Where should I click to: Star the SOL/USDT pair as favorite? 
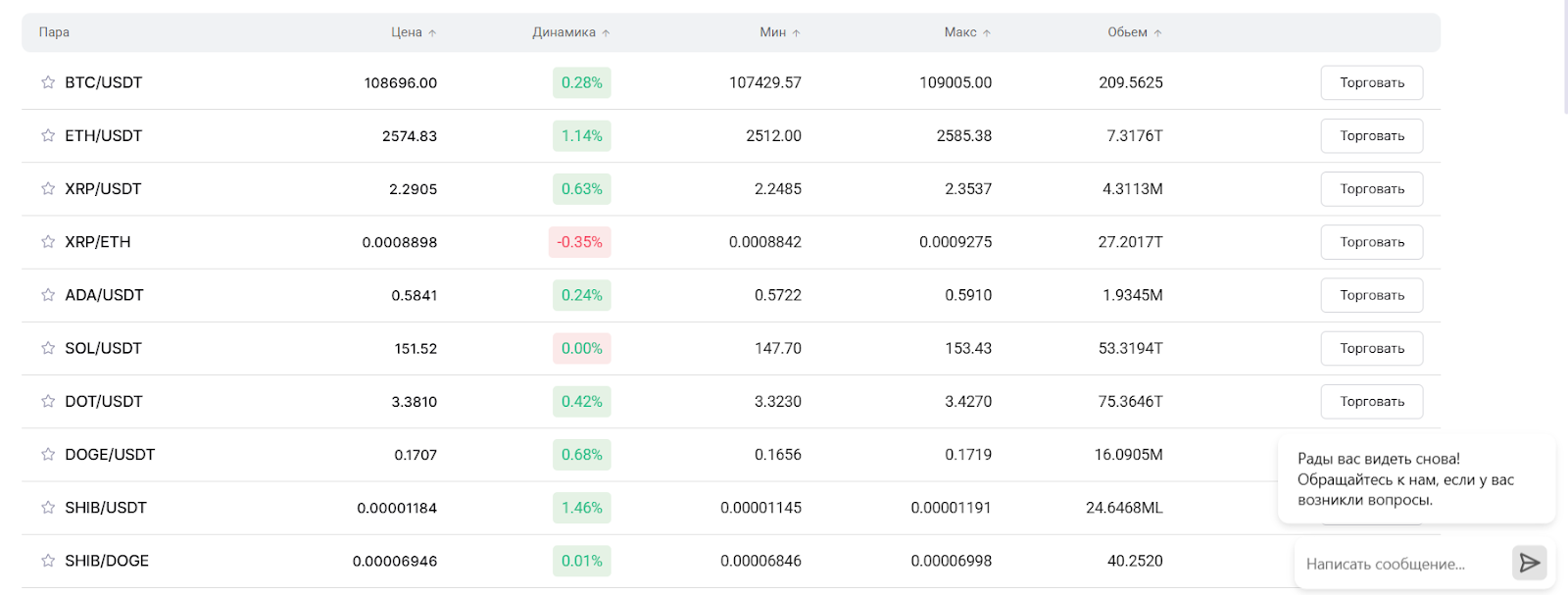[x=48, y=348]
